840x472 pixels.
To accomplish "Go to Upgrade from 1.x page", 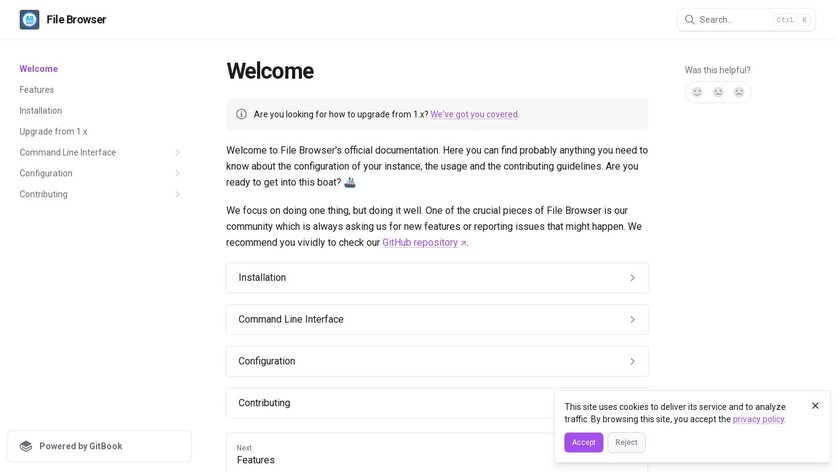I will tap(53, 132).
